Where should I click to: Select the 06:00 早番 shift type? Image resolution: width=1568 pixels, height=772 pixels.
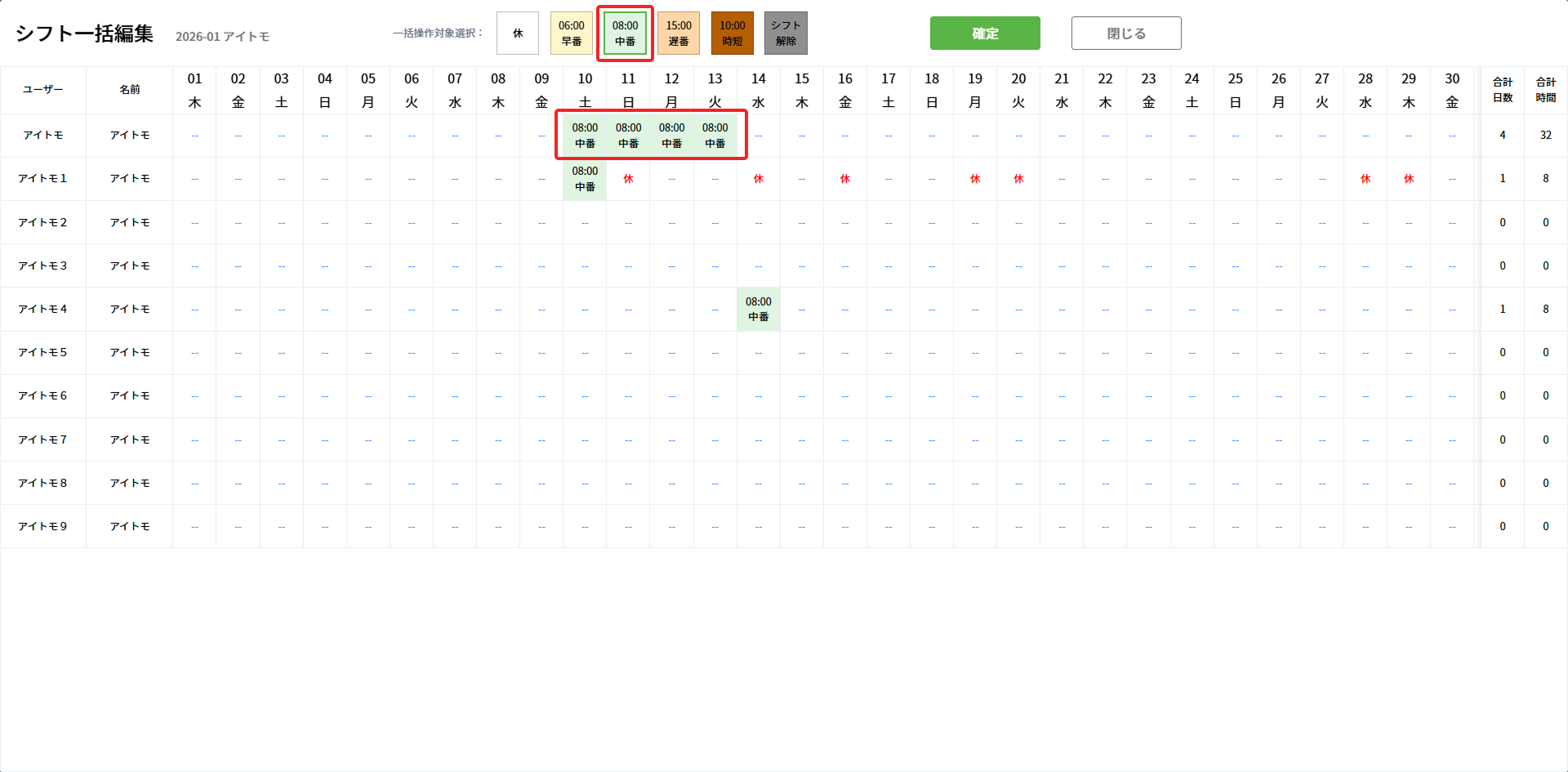pos(571,33)
